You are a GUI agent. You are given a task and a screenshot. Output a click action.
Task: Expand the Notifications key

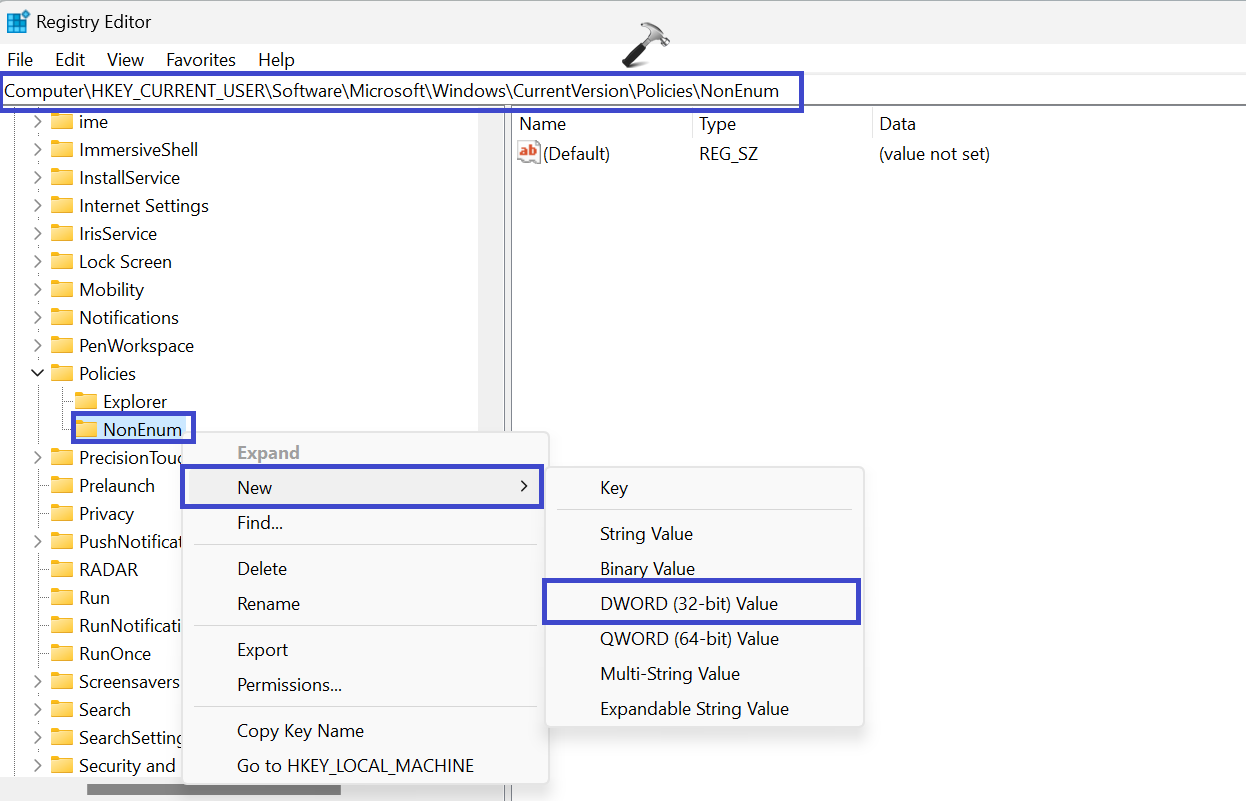[38, 318]
